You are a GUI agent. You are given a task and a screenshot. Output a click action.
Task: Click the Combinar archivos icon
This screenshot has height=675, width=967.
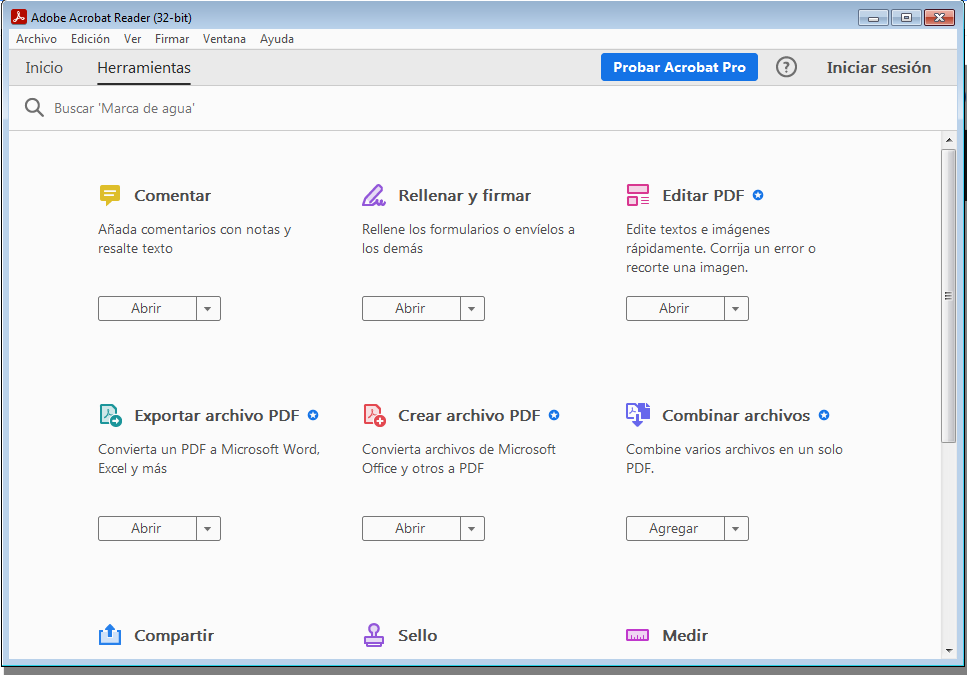point(638,415)
